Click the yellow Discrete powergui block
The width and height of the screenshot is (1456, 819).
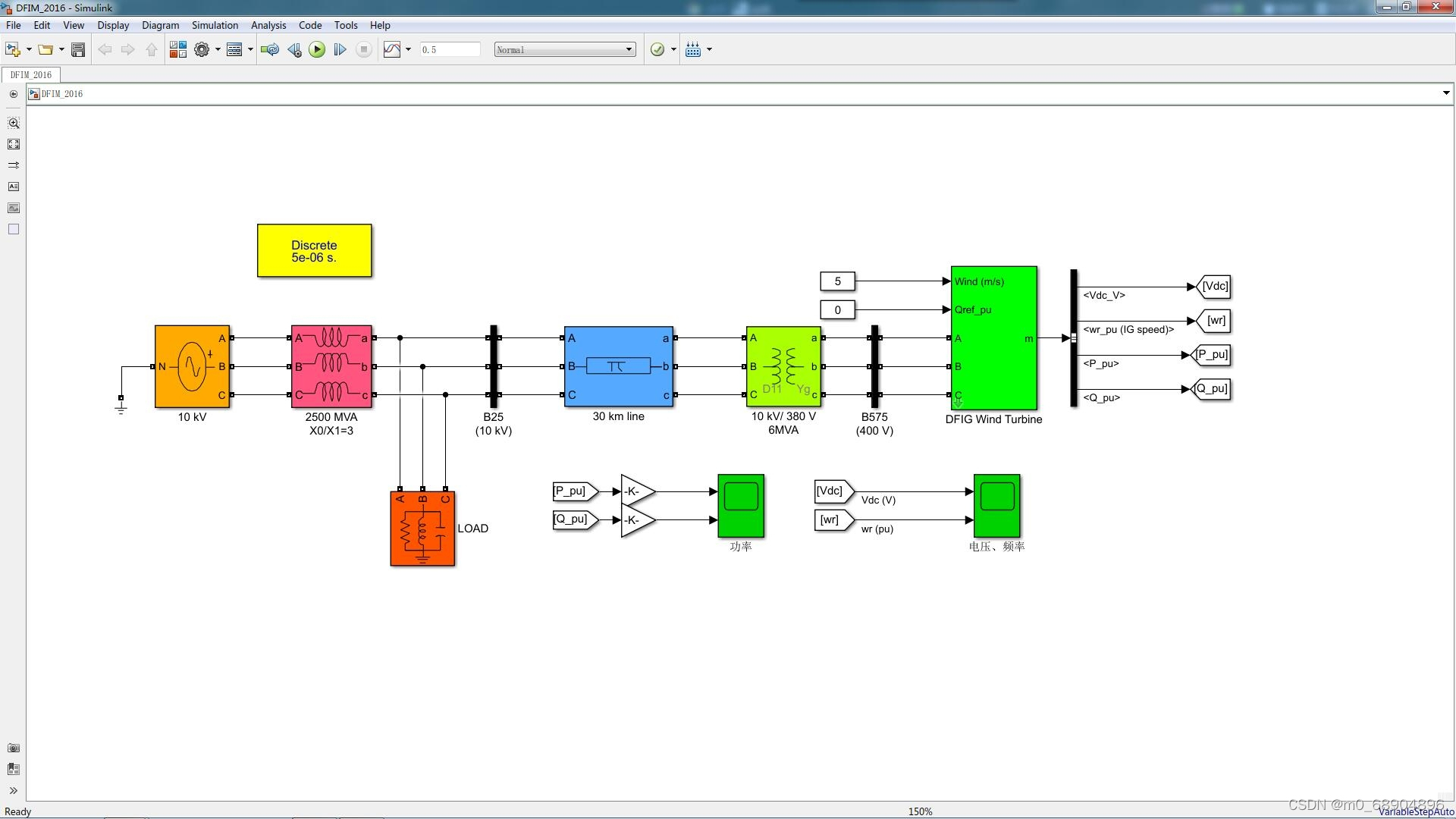pyautogui.click(x=314, y=251)
